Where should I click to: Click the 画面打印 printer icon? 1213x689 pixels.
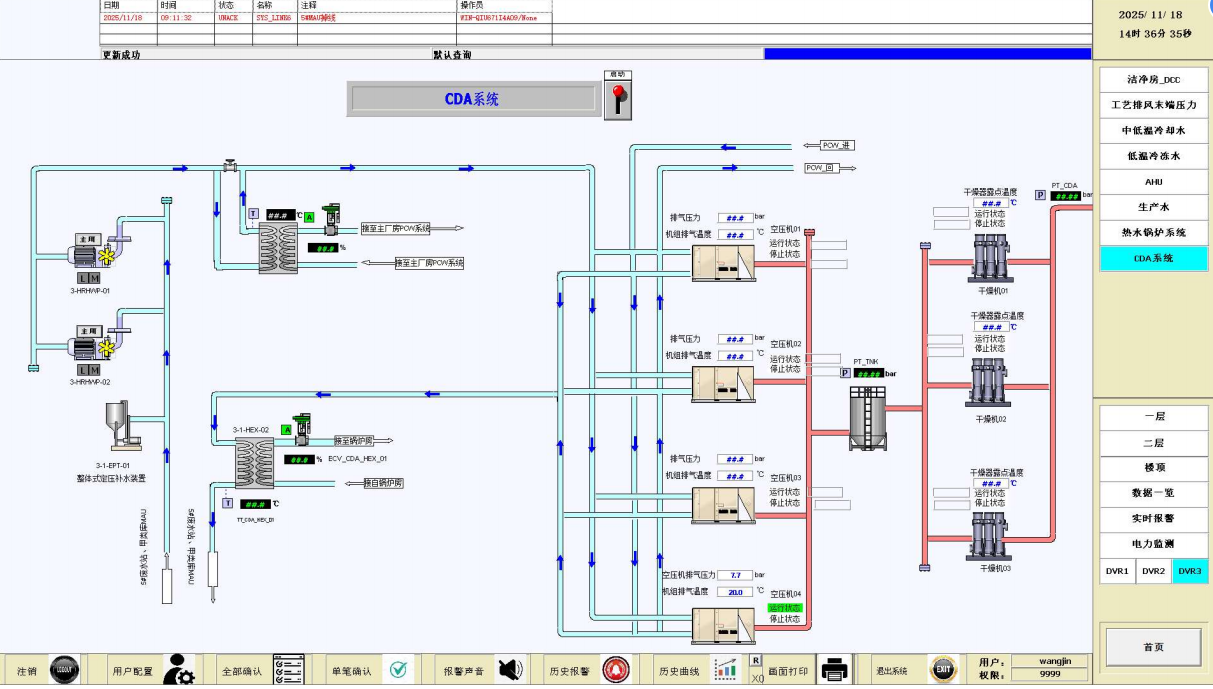[x=835, y=670]
